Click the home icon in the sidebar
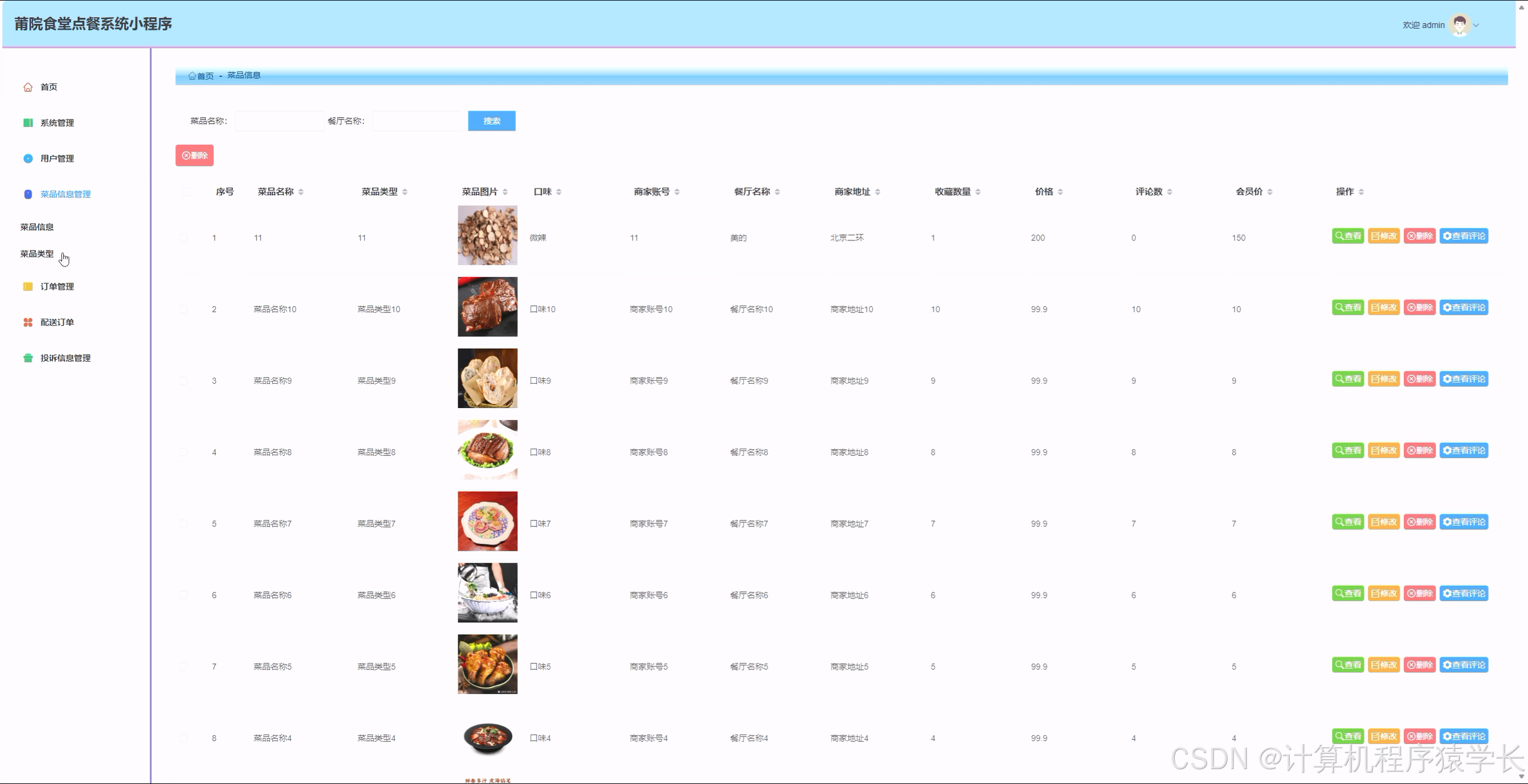 coord(28,87)
